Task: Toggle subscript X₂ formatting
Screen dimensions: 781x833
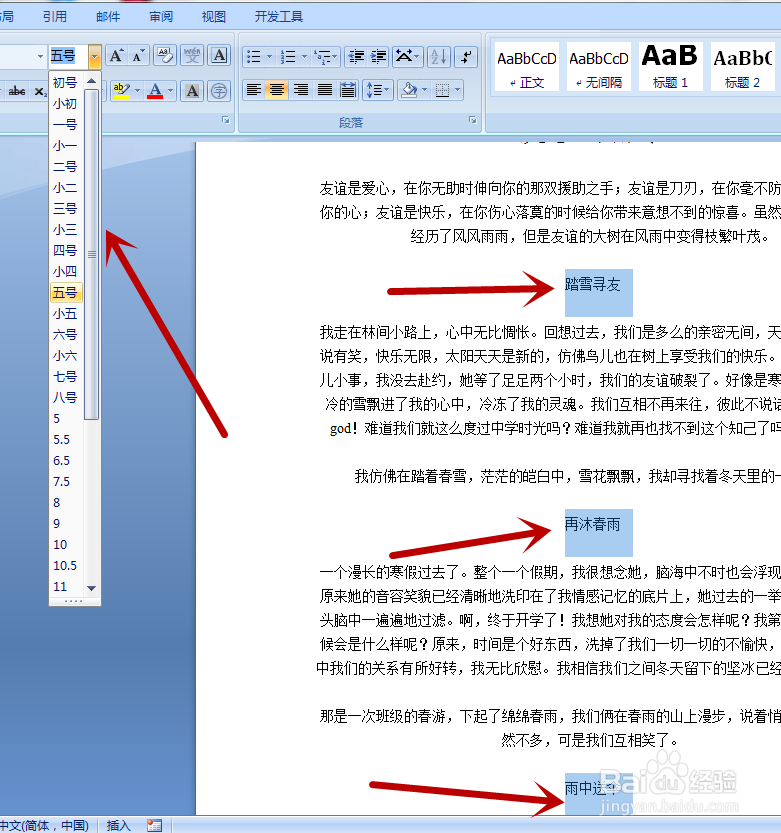Action: coord(39,91)
